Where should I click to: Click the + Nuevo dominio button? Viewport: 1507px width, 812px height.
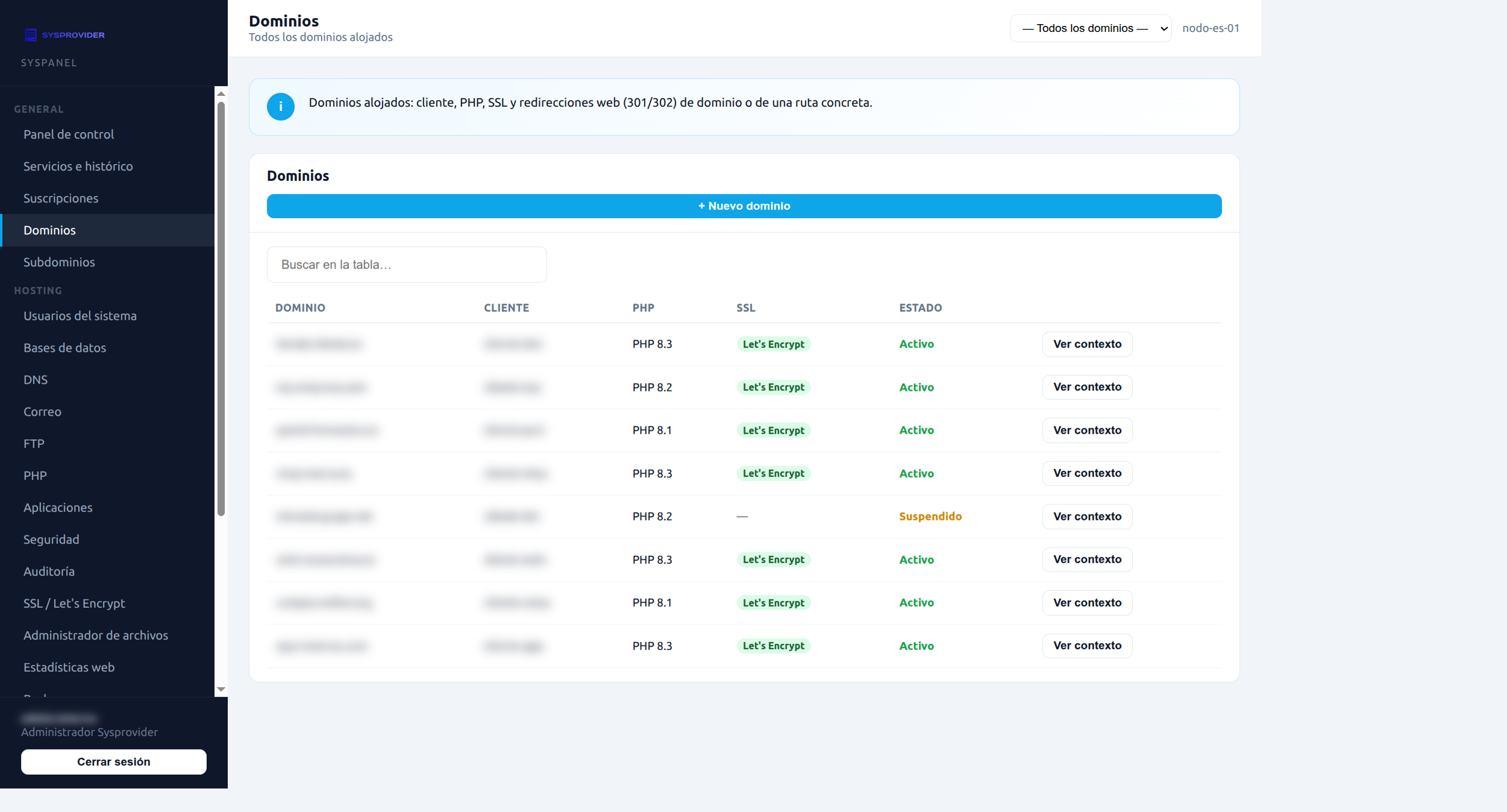pyautogui.click(x=744, y=206)
